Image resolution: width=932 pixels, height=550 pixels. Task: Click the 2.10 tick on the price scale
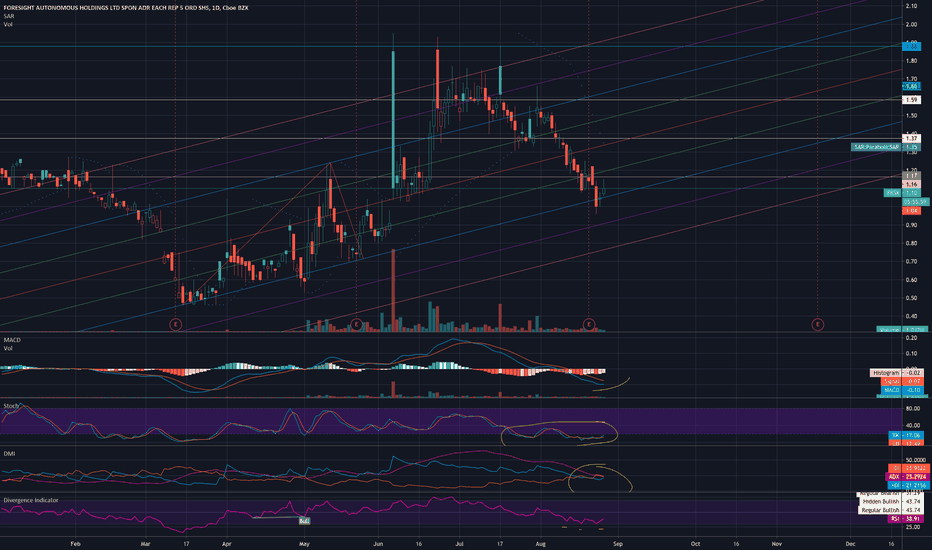click(x=911, y=6)
